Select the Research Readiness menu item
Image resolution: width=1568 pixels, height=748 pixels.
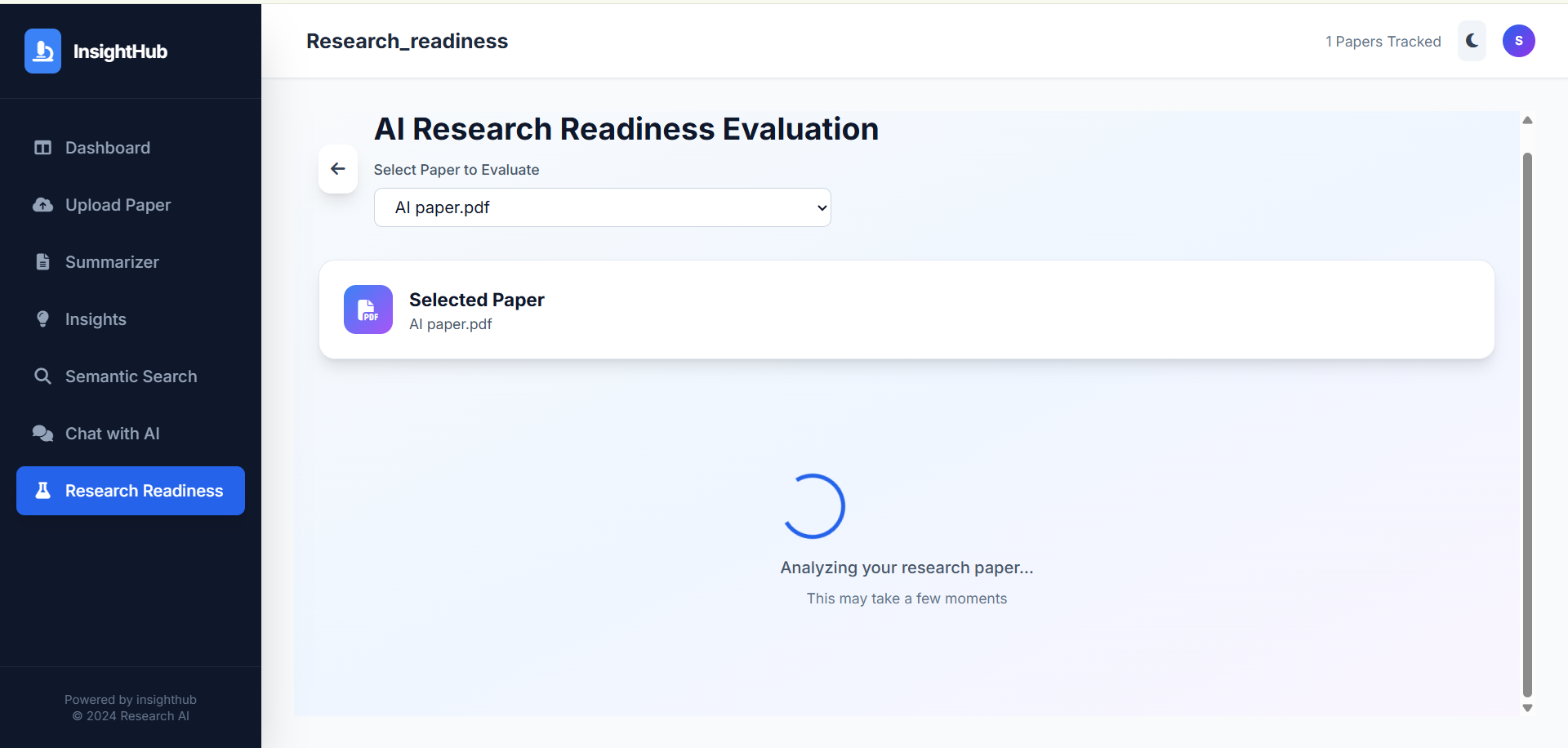(x=131, y=491)
